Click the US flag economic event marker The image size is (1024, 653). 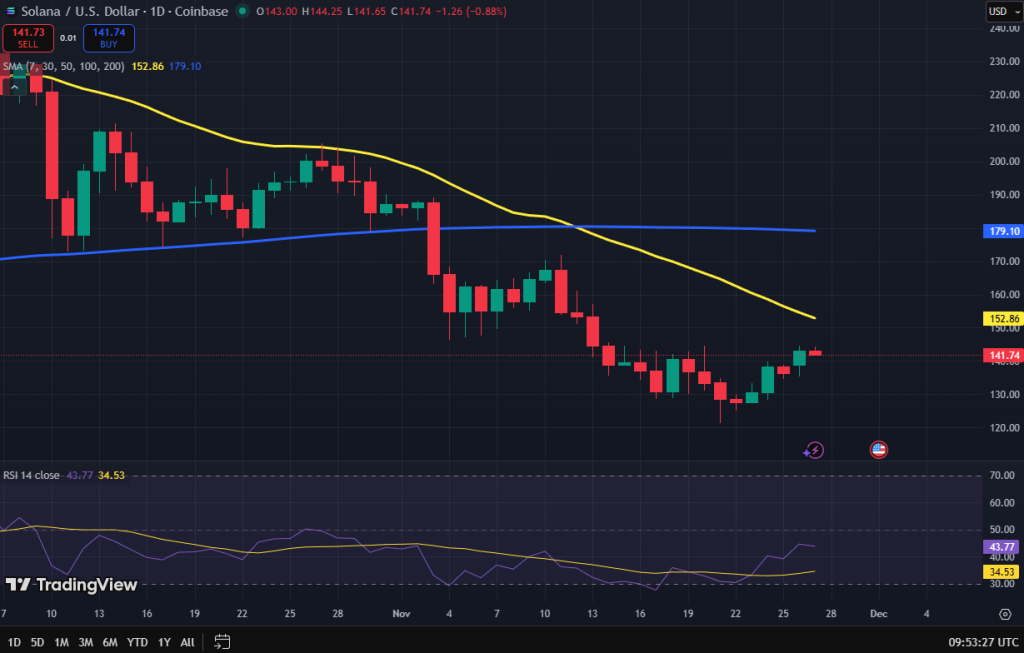879,450
